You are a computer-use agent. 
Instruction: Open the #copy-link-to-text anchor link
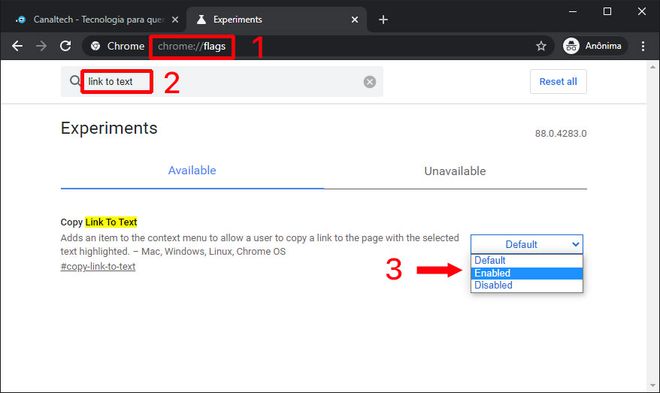tap(98, 266)
